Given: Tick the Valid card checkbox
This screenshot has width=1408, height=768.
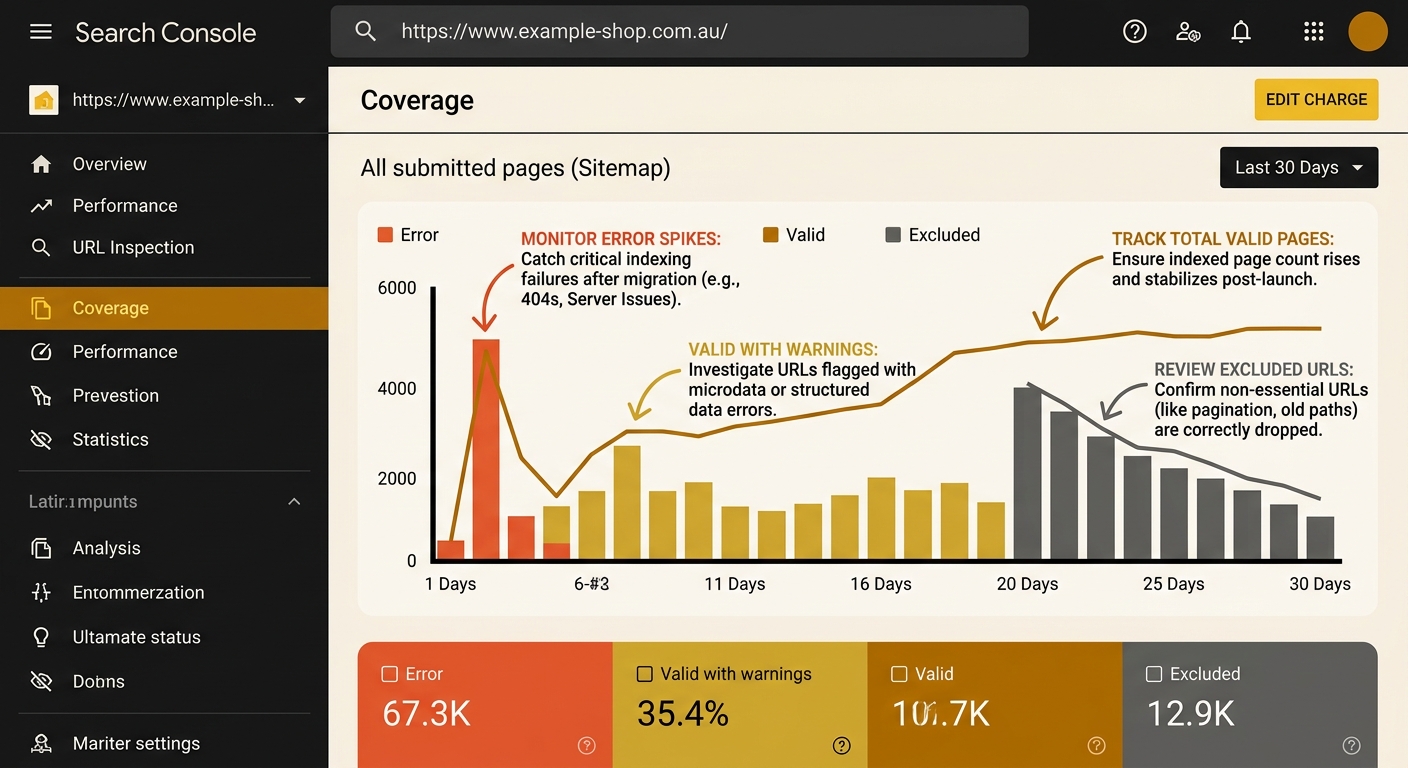Looking at the screenshot, I should point(899,674).
